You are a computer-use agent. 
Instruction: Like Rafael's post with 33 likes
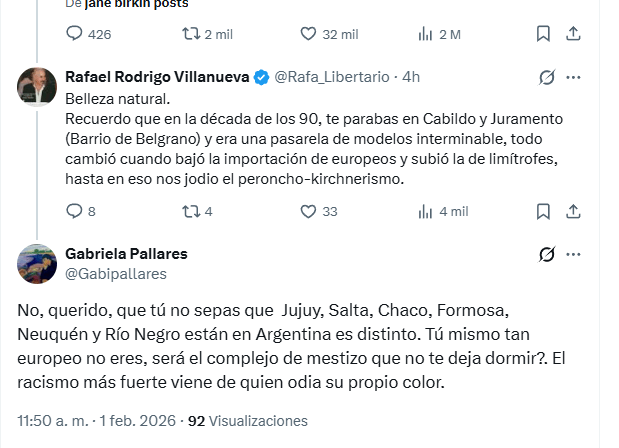[308, 211]
